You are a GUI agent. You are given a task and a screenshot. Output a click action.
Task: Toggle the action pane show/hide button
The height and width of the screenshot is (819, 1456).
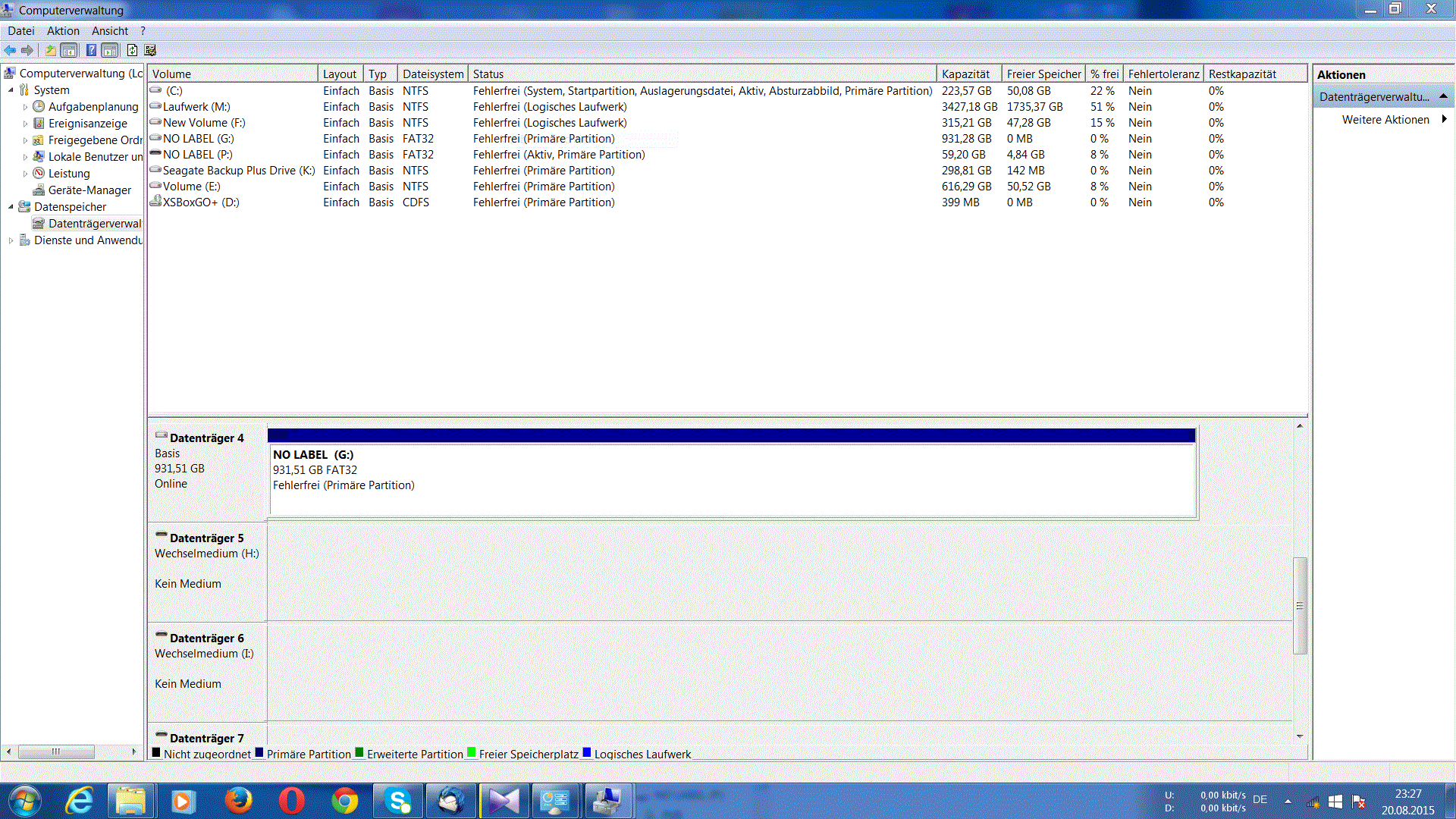point(110,50)
